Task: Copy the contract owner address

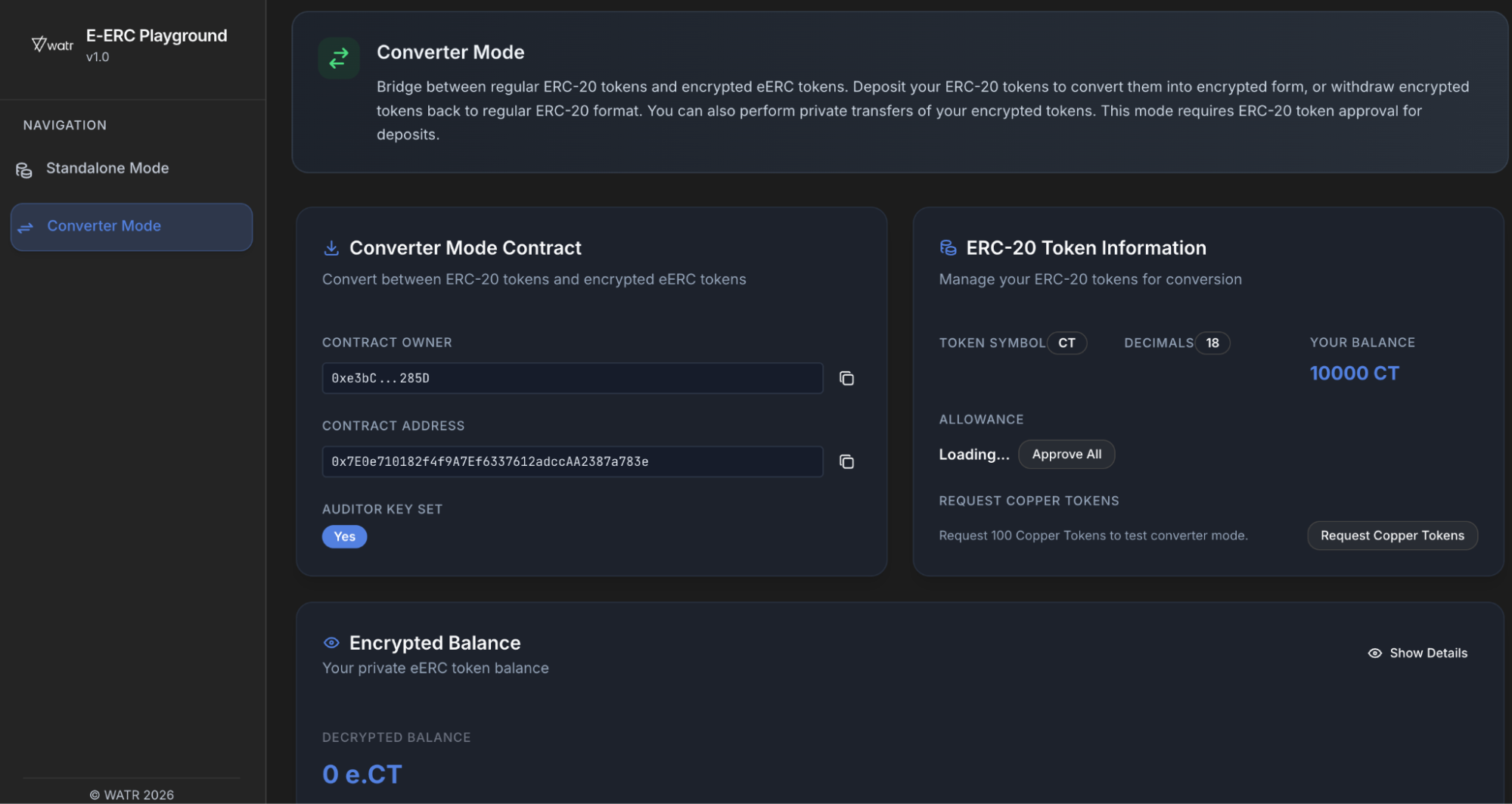Action: point(846,378)
